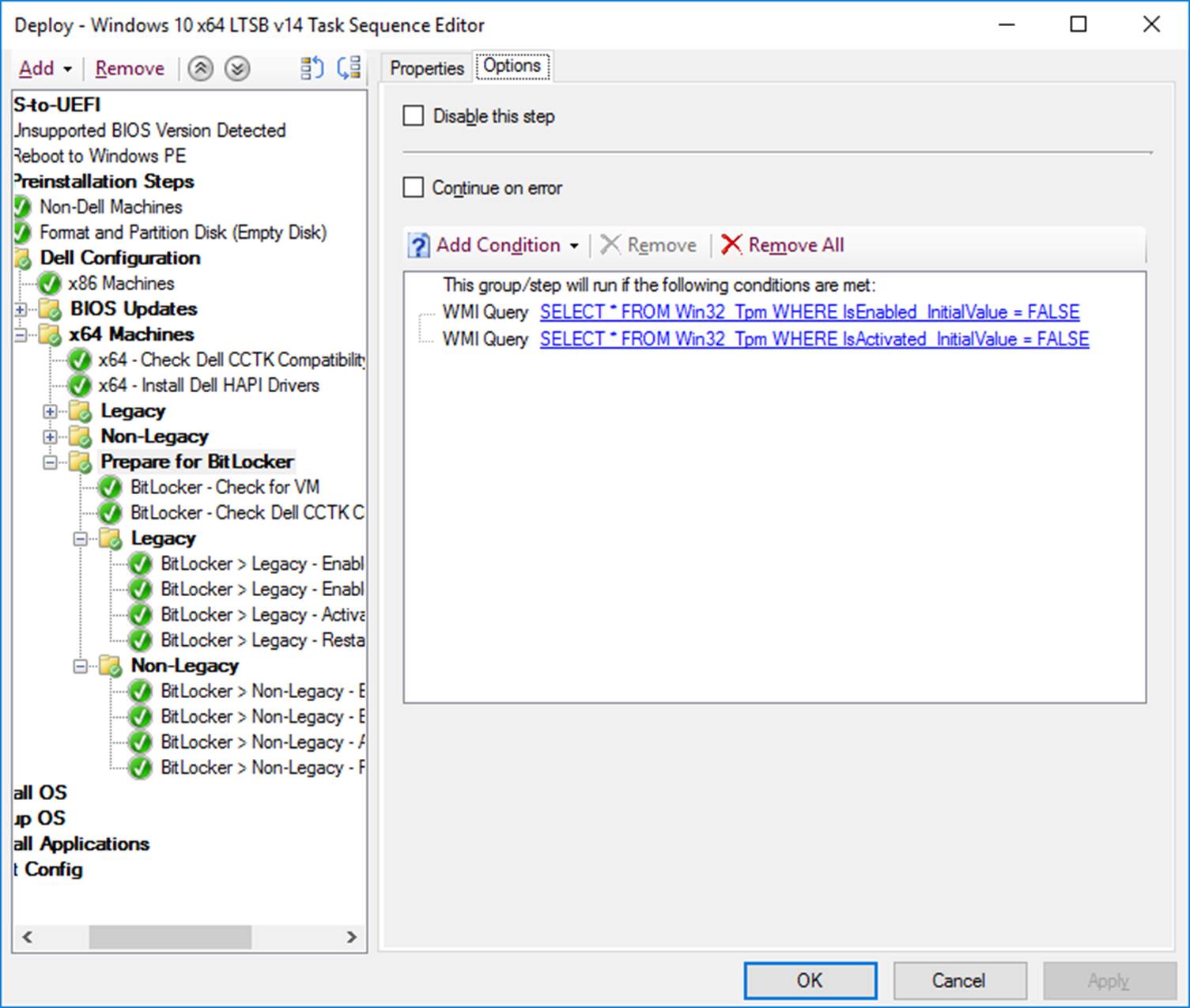Viewport: 1190px width, 1008px height.
Task: Switch to the Properties tab
Action: pyautogui.click(x=427, y=68)
